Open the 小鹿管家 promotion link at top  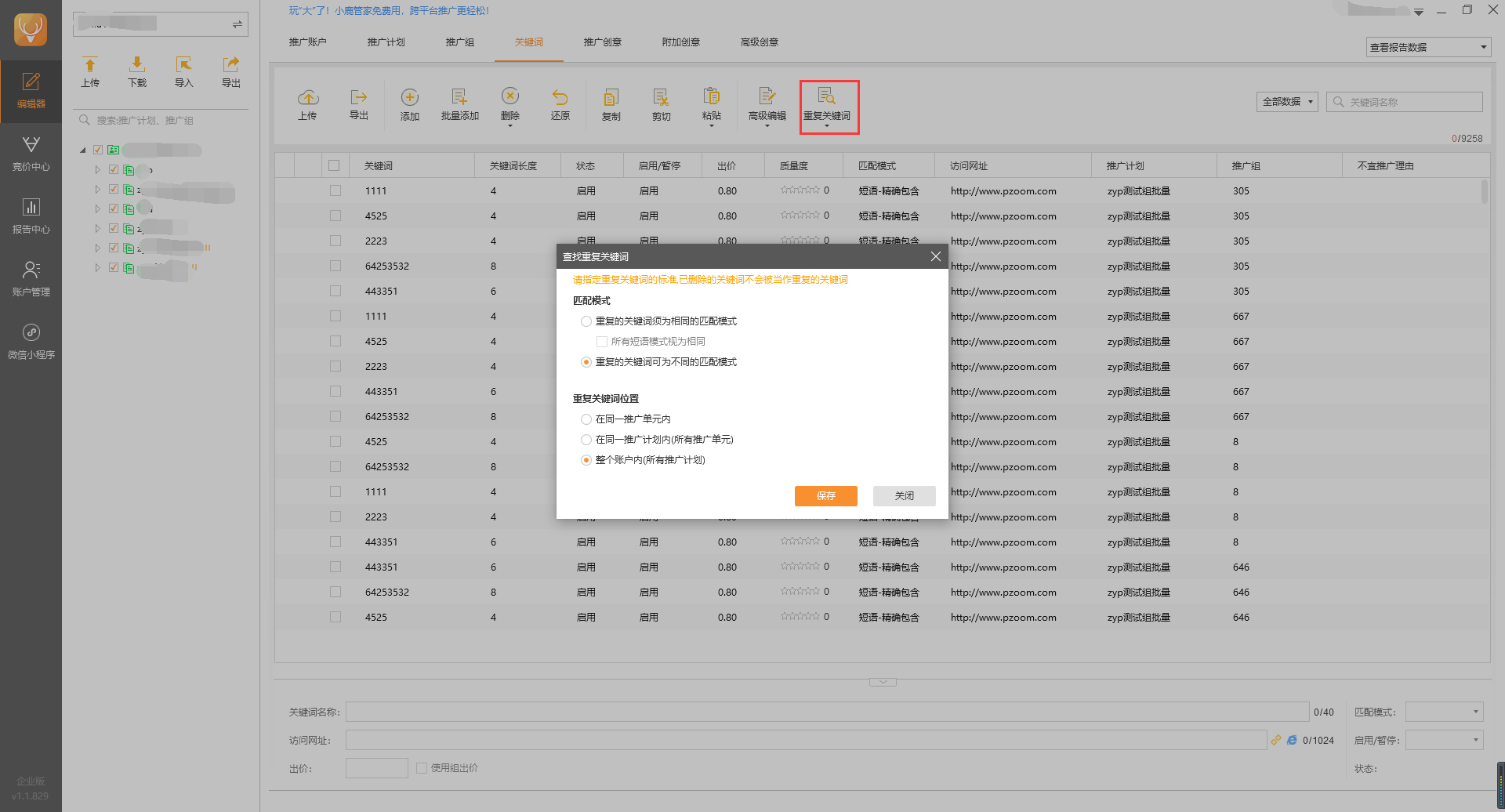[x=389, y=11]
